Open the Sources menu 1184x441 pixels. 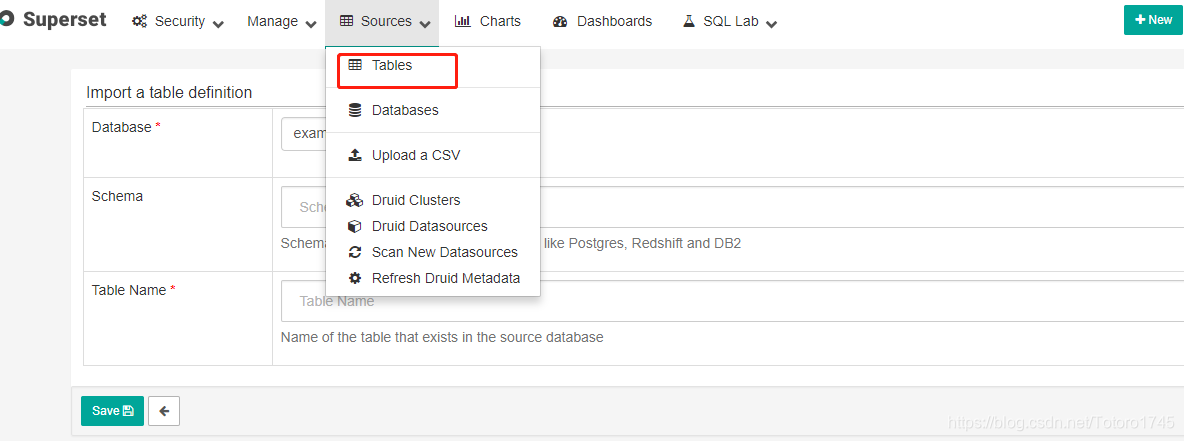pos(382,21)
